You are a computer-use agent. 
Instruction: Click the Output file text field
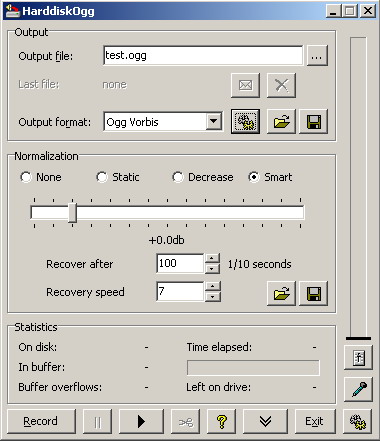pyautogui.click(x=203, y=56)
